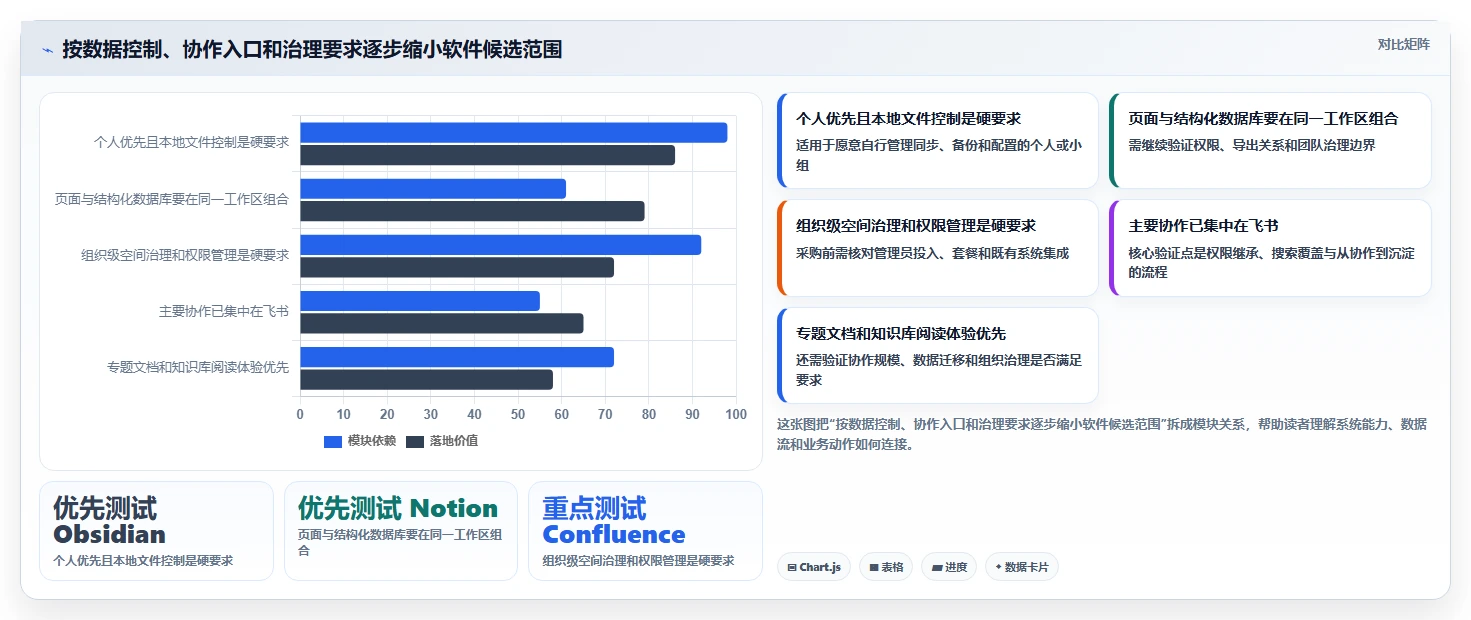Click subtitle text under the Confluence heading

click(x=638, y=560)
